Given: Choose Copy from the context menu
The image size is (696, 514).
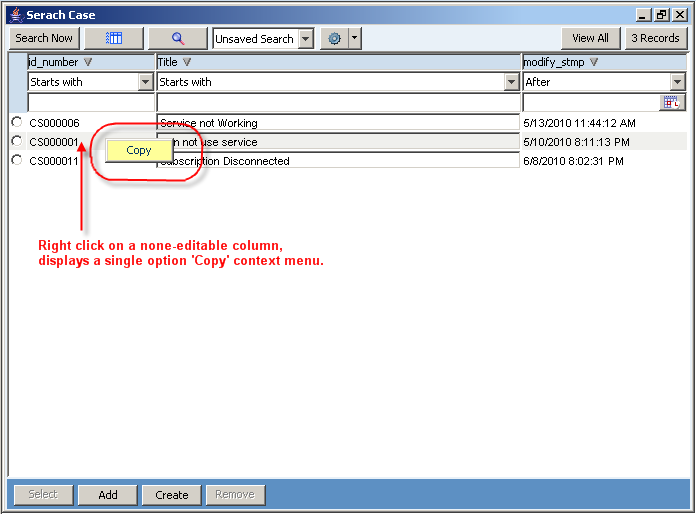Looking at the screenshot, I should (x=139, y=150).
